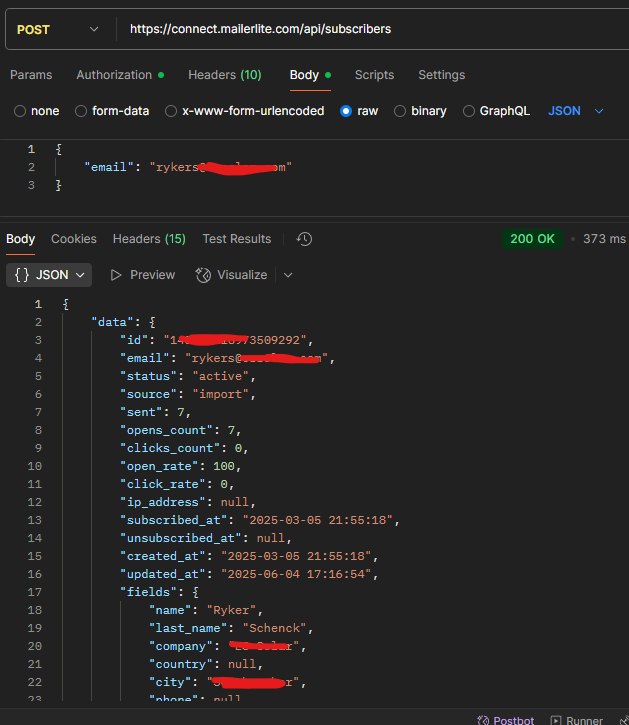Viewport: 629px width, 725px height.
Task: Click the 200 OK status badge
Action: pyautogui.click(x=532, y=239)
